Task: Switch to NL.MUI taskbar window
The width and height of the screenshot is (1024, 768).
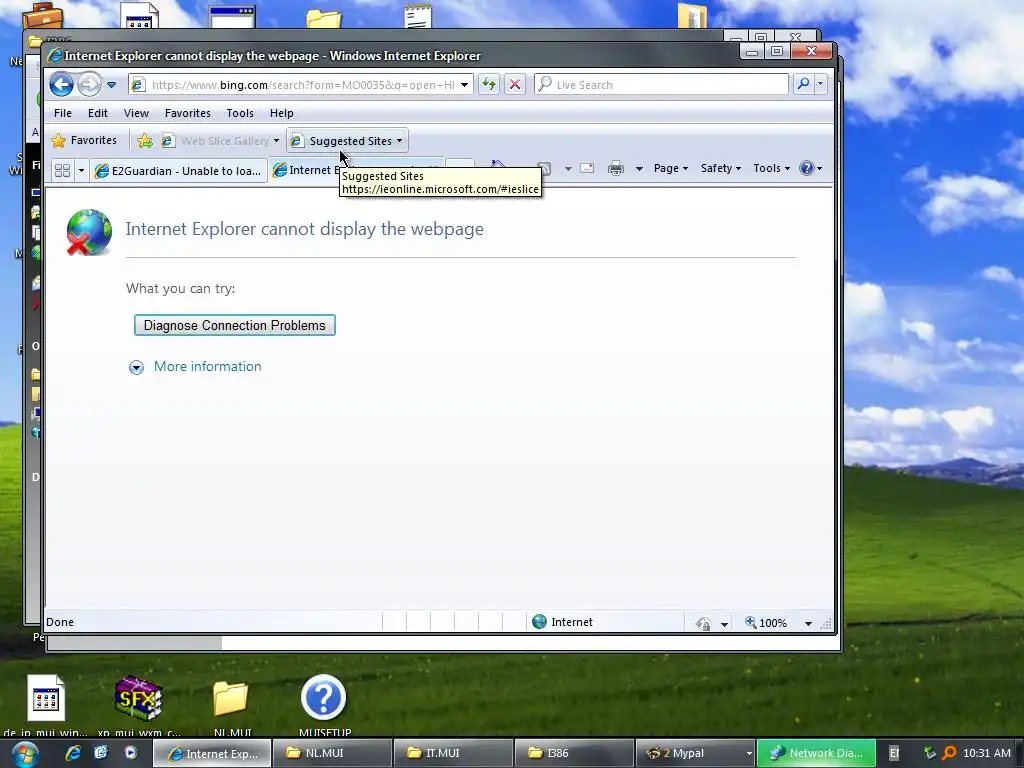Action: [332, 753]
